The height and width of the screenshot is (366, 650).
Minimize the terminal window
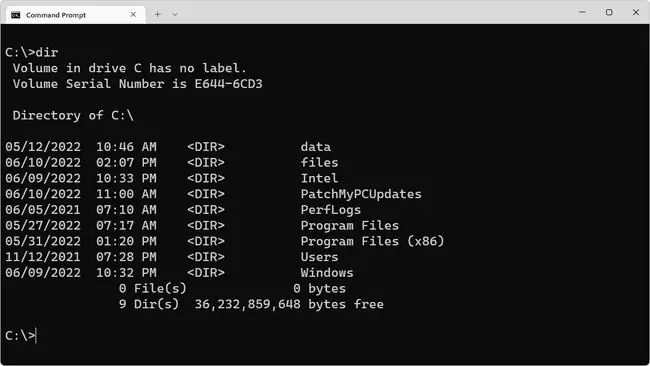click(x=582, y=12)
